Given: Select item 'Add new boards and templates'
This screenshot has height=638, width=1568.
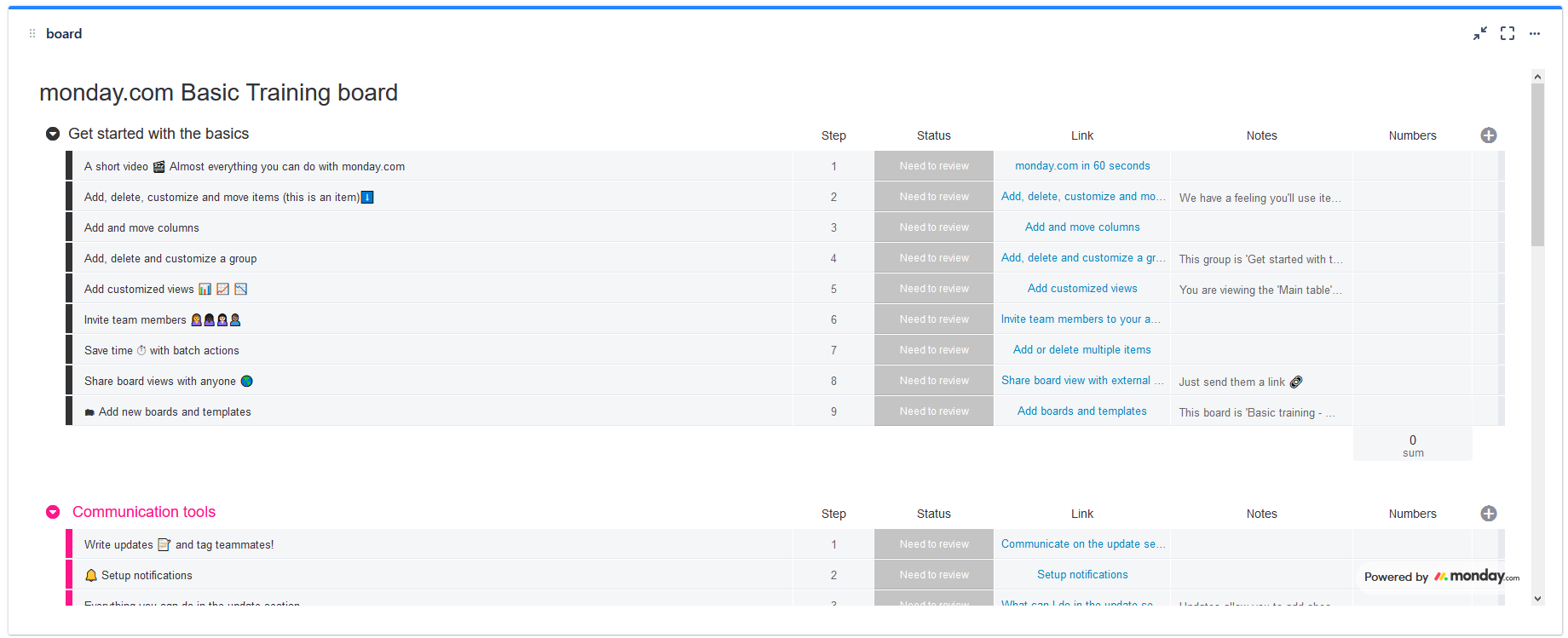Looking at the screenshot, I should pyautogui.click(x=167, y=412).
